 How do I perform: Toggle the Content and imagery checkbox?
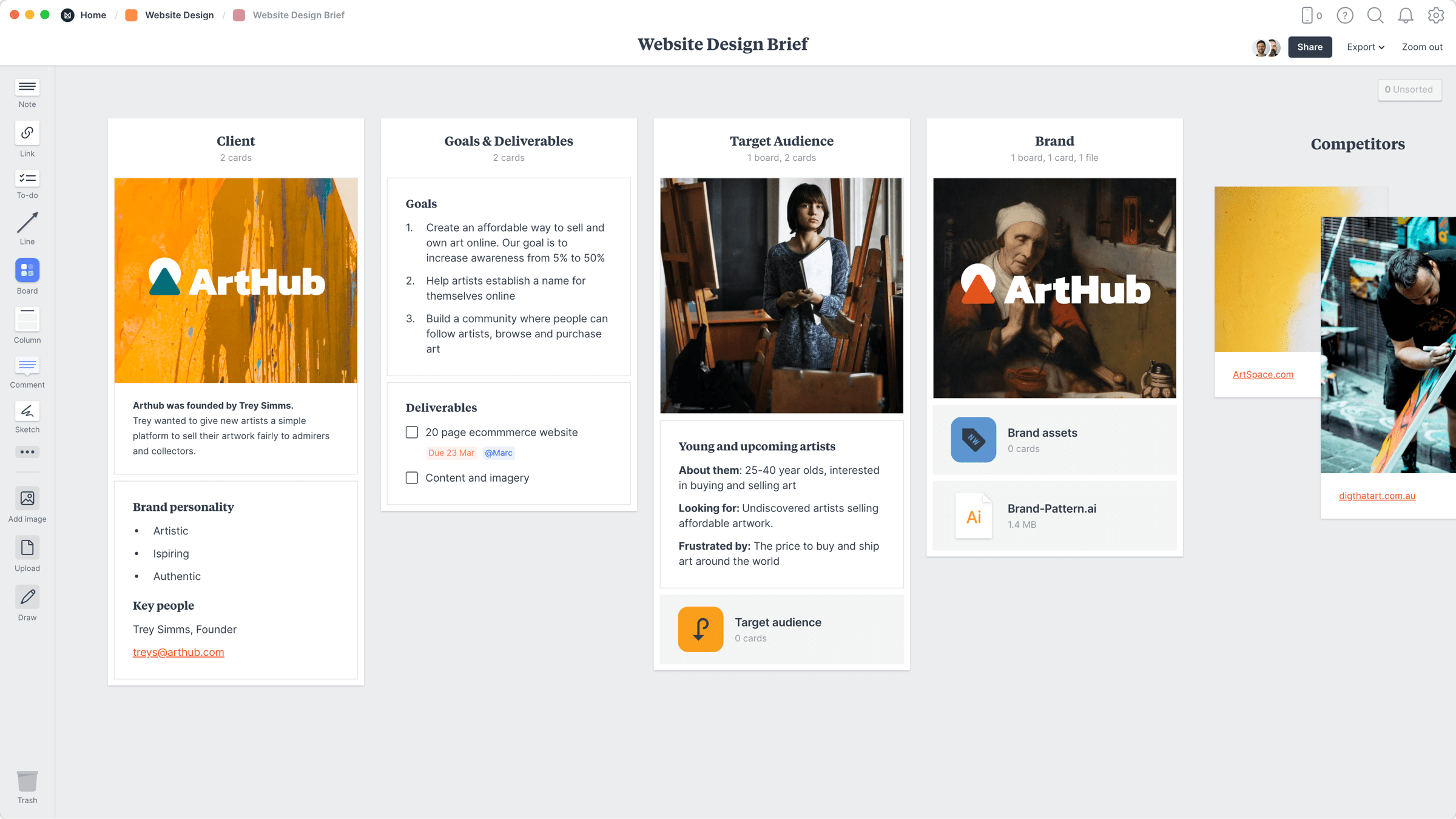click(412, 477)
